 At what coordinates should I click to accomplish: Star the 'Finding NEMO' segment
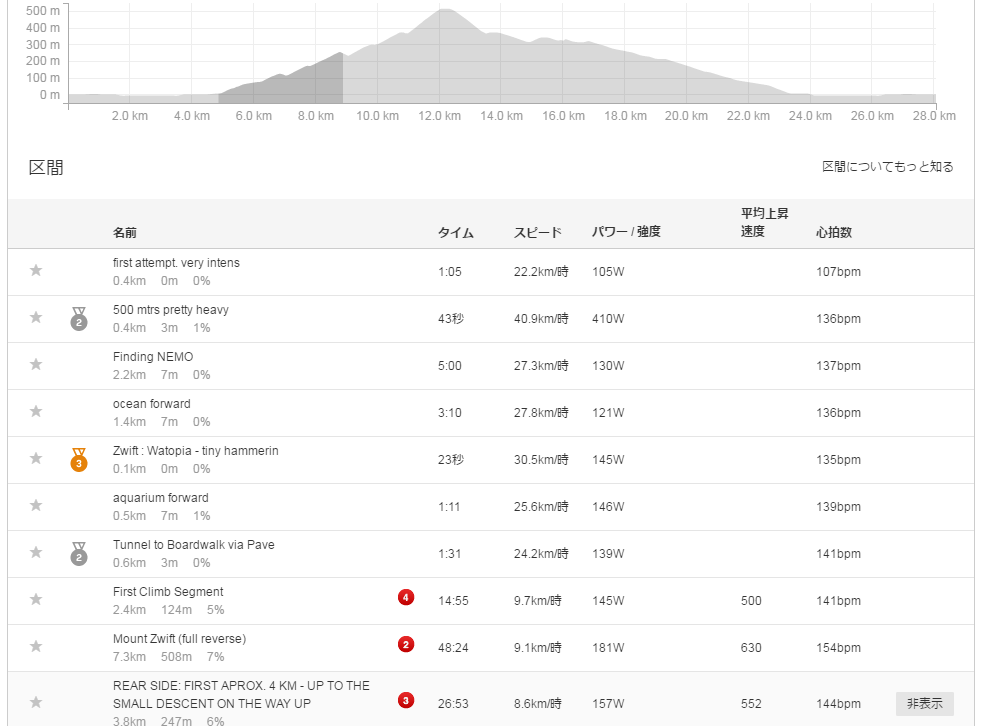[x=36, y=364]
